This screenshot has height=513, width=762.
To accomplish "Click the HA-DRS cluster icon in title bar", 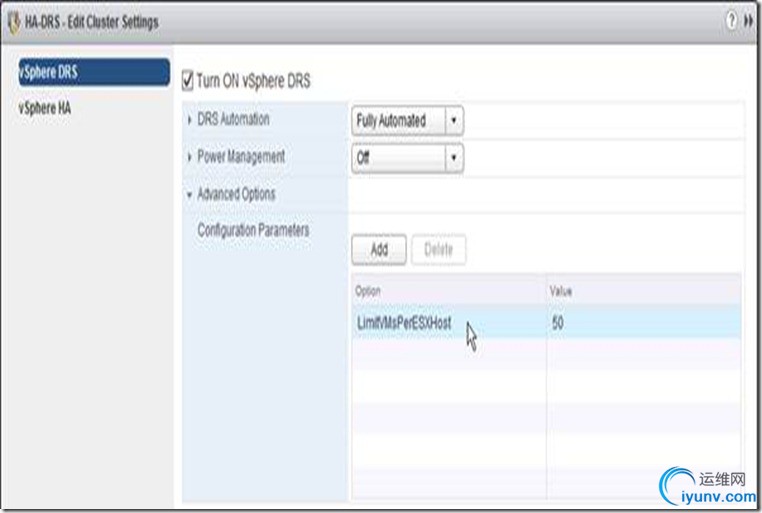I will [14, 22].
